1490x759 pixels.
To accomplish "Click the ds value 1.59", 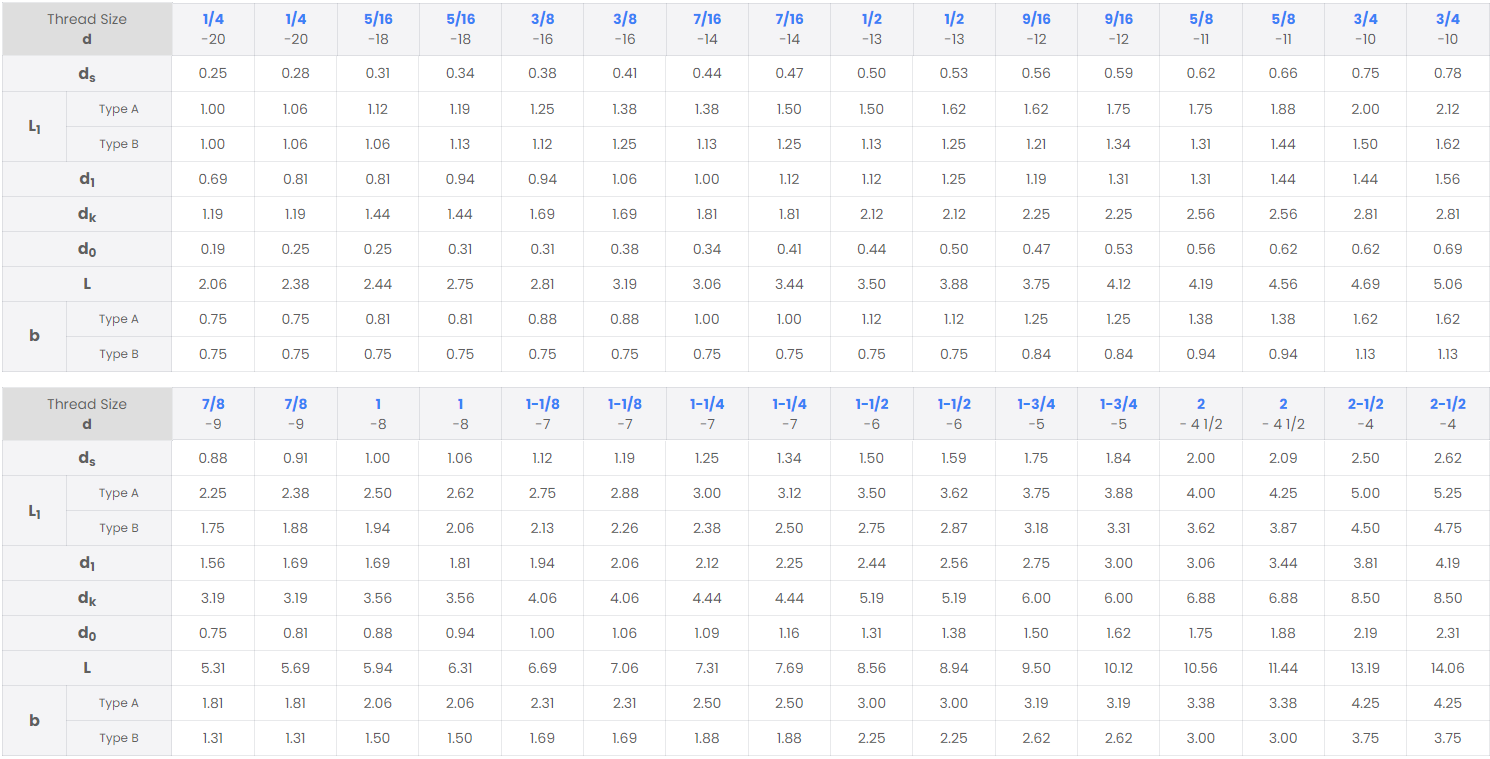I will pos(953,458).
